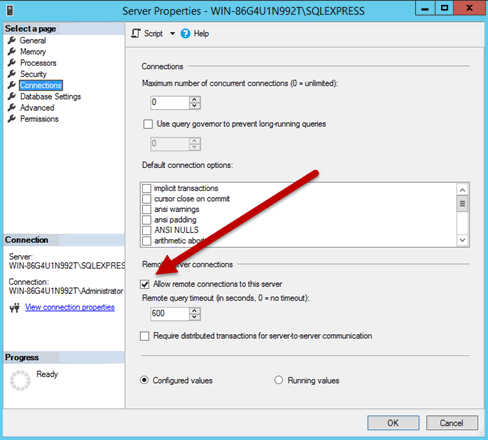This screenshot has height=440, width=488.
Task: Decrease remote query timeout spinner value
Action: 195,317
